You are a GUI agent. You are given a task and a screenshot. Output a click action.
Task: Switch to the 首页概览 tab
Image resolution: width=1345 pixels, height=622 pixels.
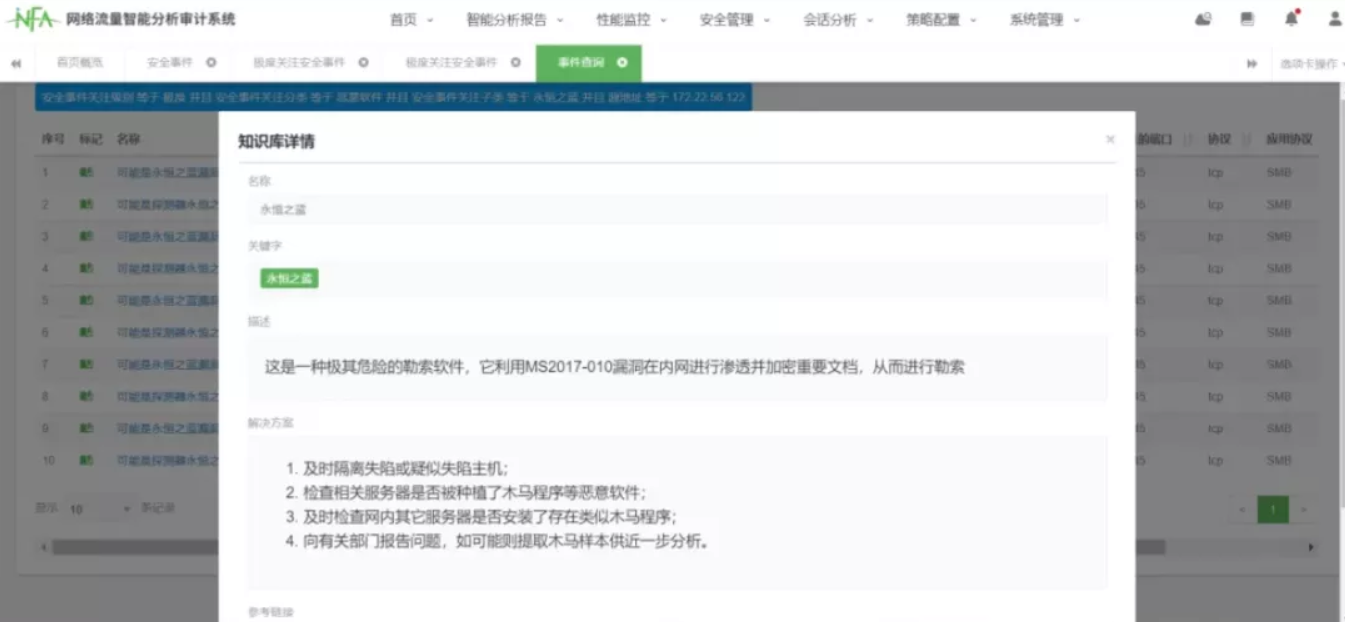pyautogui.click(x=79, y=62)
